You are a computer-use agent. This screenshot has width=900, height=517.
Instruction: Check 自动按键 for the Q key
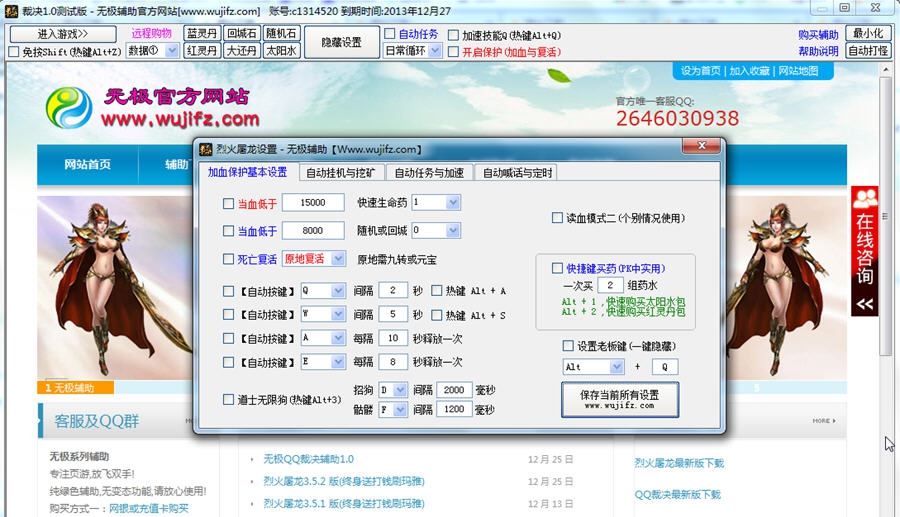pyautogui.click(x=228, y=291)
